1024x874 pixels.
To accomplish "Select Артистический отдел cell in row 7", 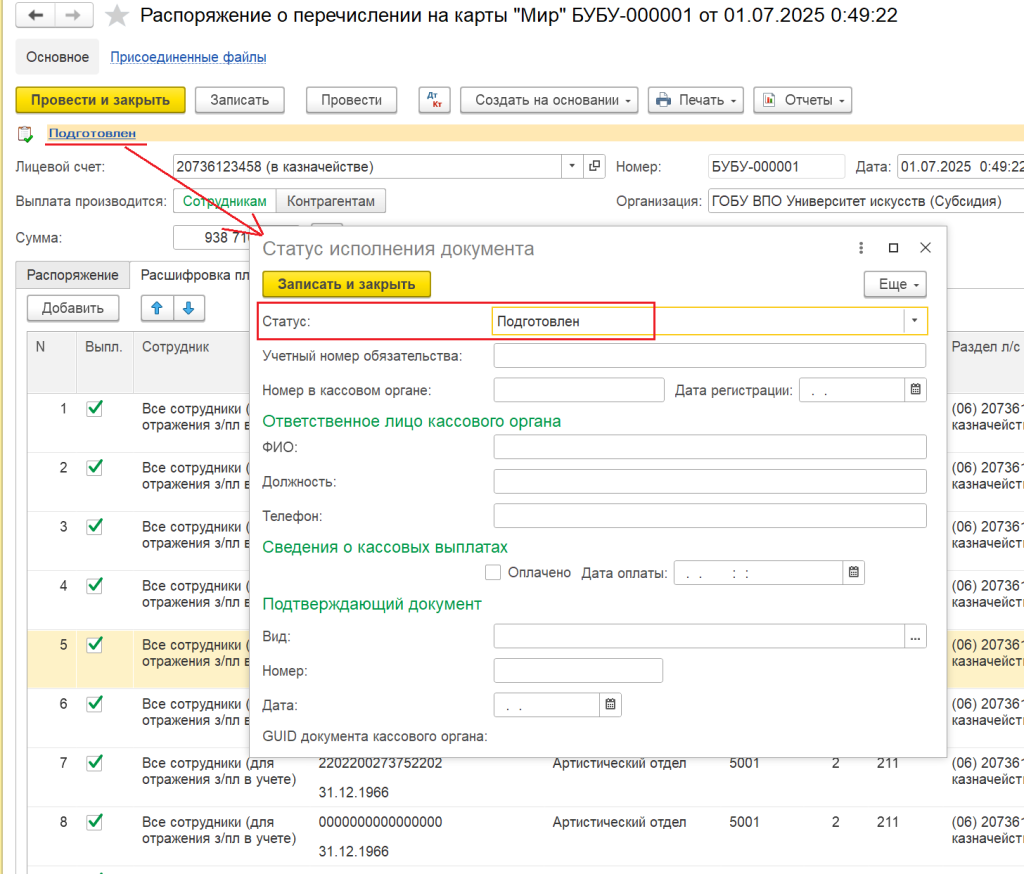I will point(619,763).
